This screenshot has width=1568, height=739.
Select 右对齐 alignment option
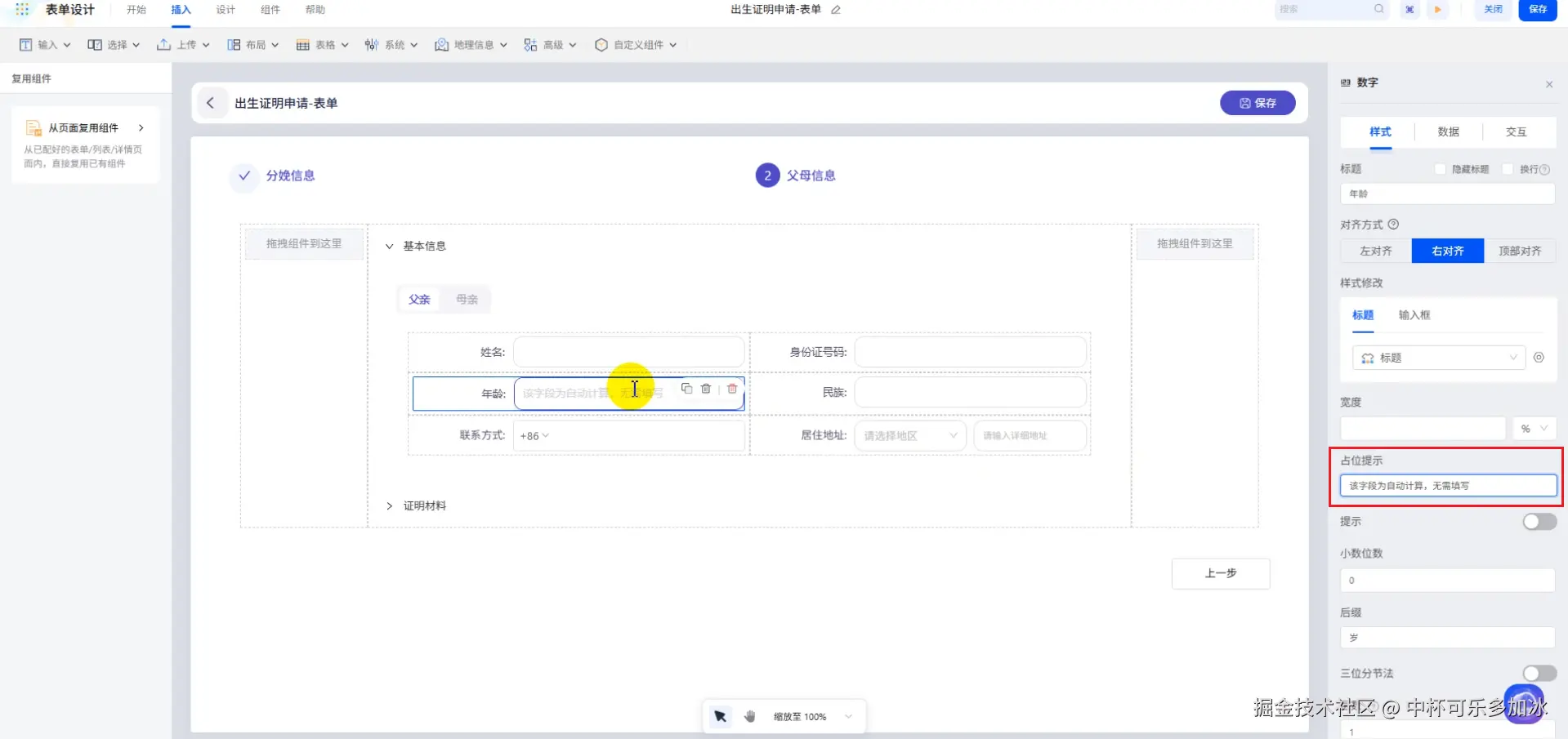(1448, 252)
